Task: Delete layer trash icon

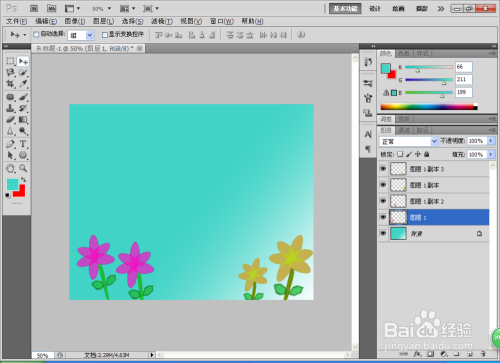Action: (x=483, y=354)
